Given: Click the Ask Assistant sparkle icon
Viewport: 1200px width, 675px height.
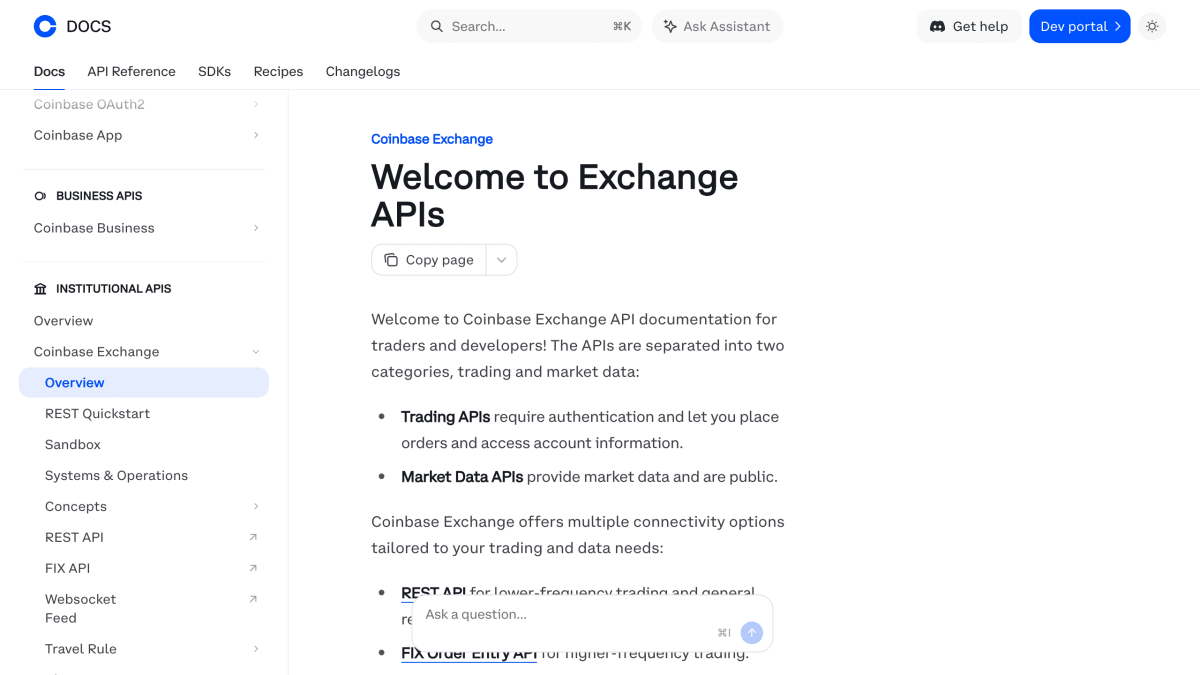Looking at the screenshot, I should pyautogui.click(x=670, y=26).
